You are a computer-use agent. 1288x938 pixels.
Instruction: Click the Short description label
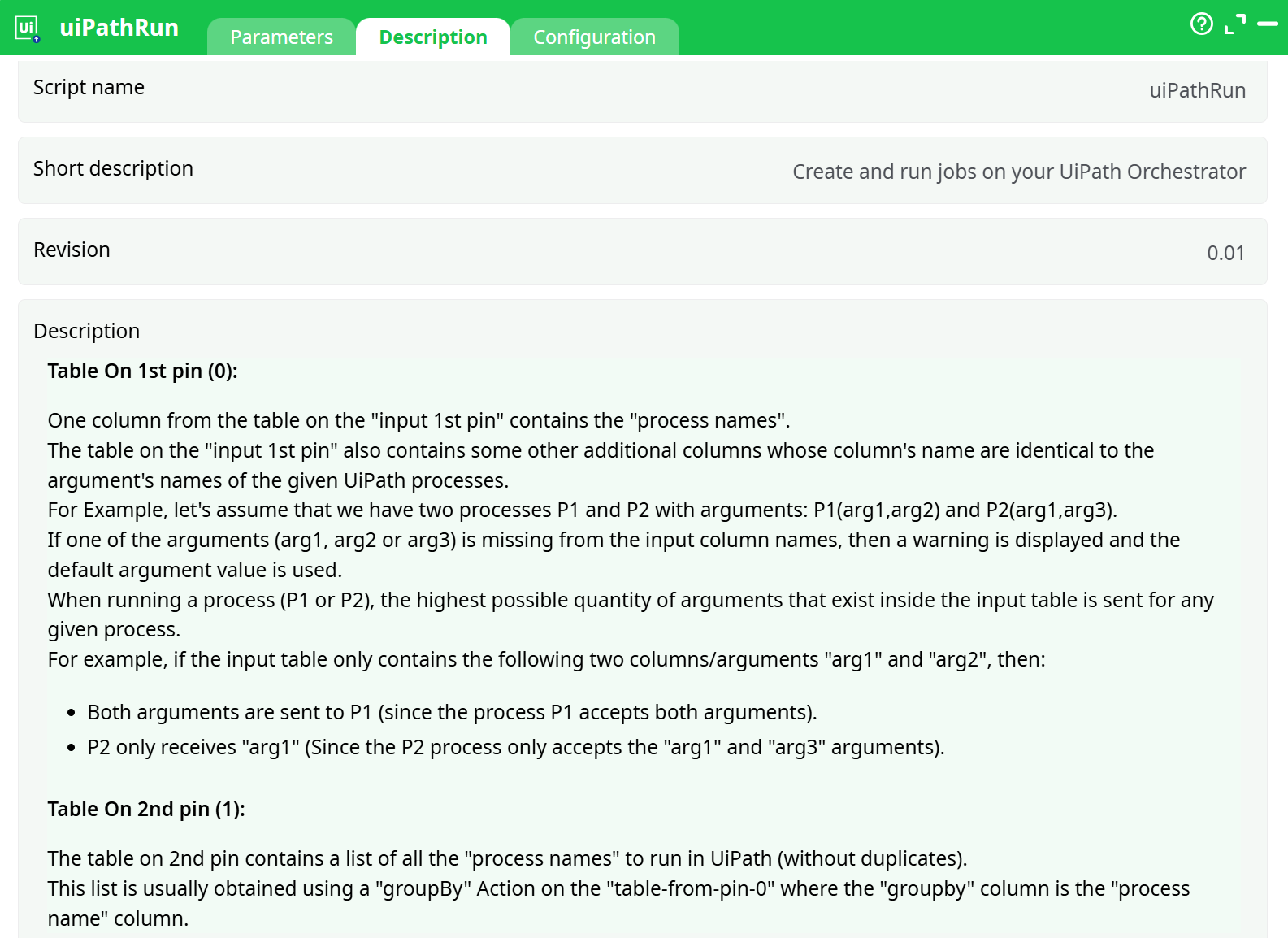(x=113, y=169)
